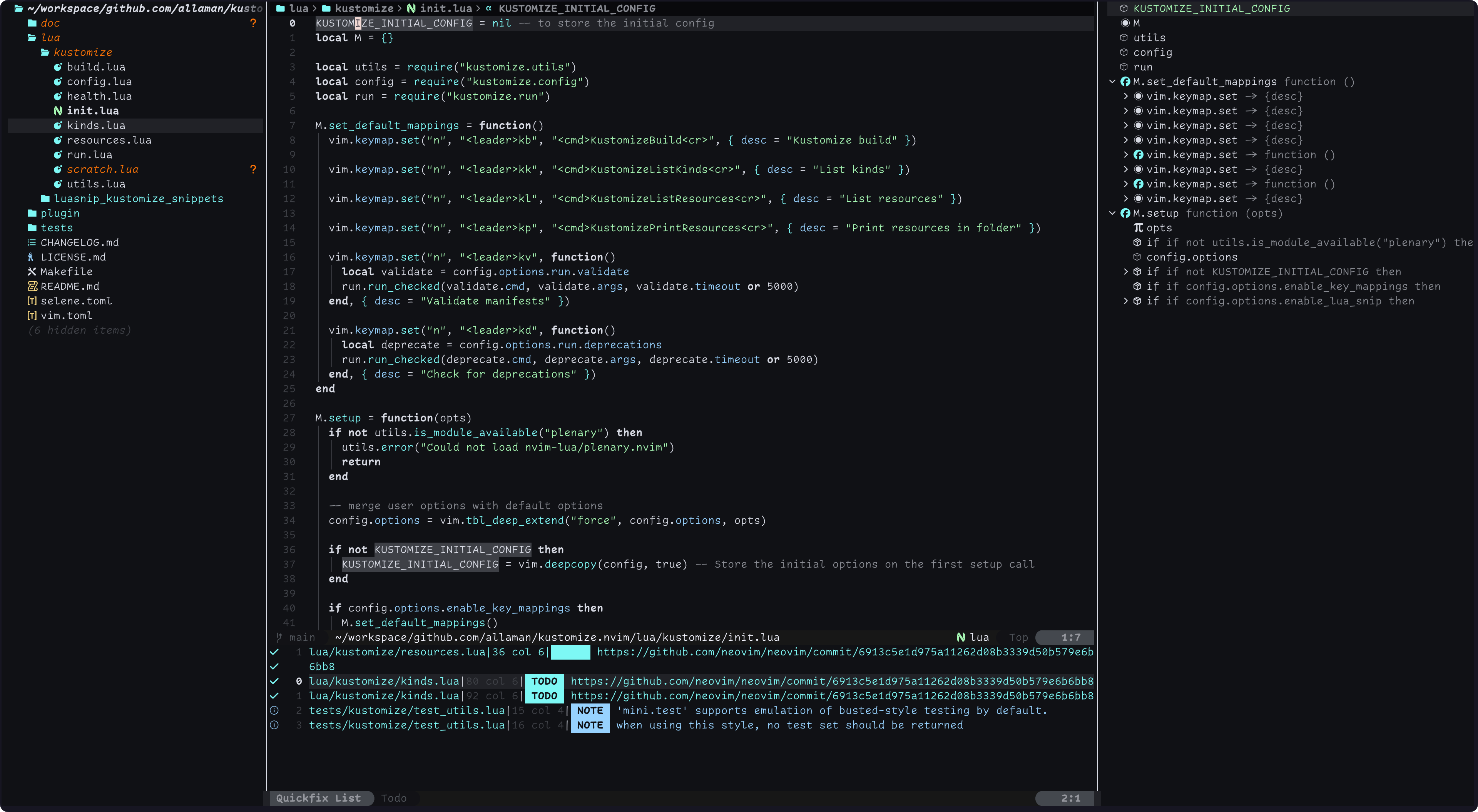Image resolution: width=1478 pixels, height=812 pixels.
Task: Open config.lua in the file tree
Action: (99, 82)
